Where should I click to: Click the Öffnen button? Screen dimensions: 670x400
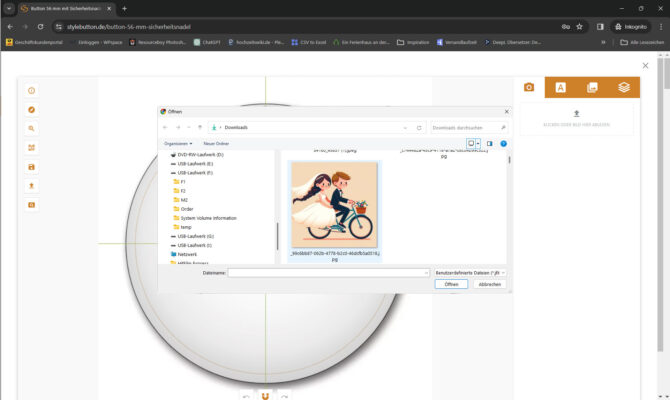click(x=451, y=284)
